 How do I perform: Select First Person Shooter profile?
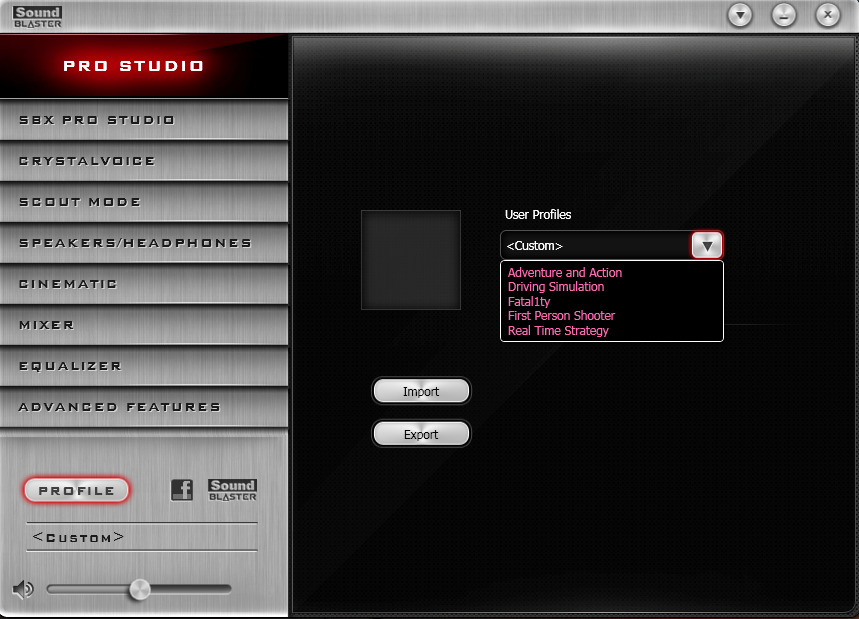pyautogui.click(x=561, y=316)
